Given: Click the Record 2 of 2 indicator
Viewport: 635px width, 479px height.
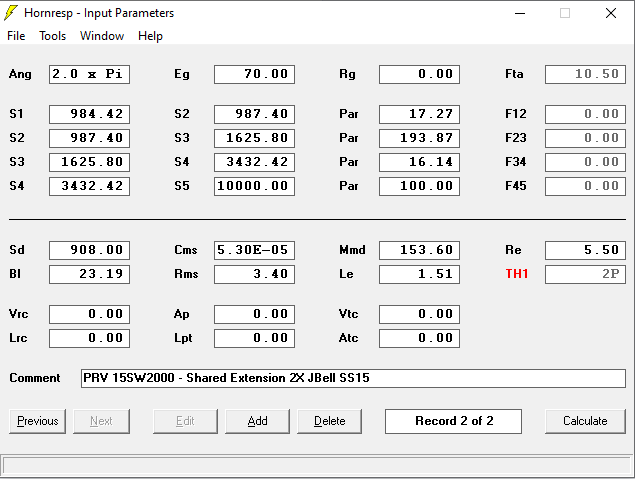Looking at the screenshot, I should coord(454,421).
